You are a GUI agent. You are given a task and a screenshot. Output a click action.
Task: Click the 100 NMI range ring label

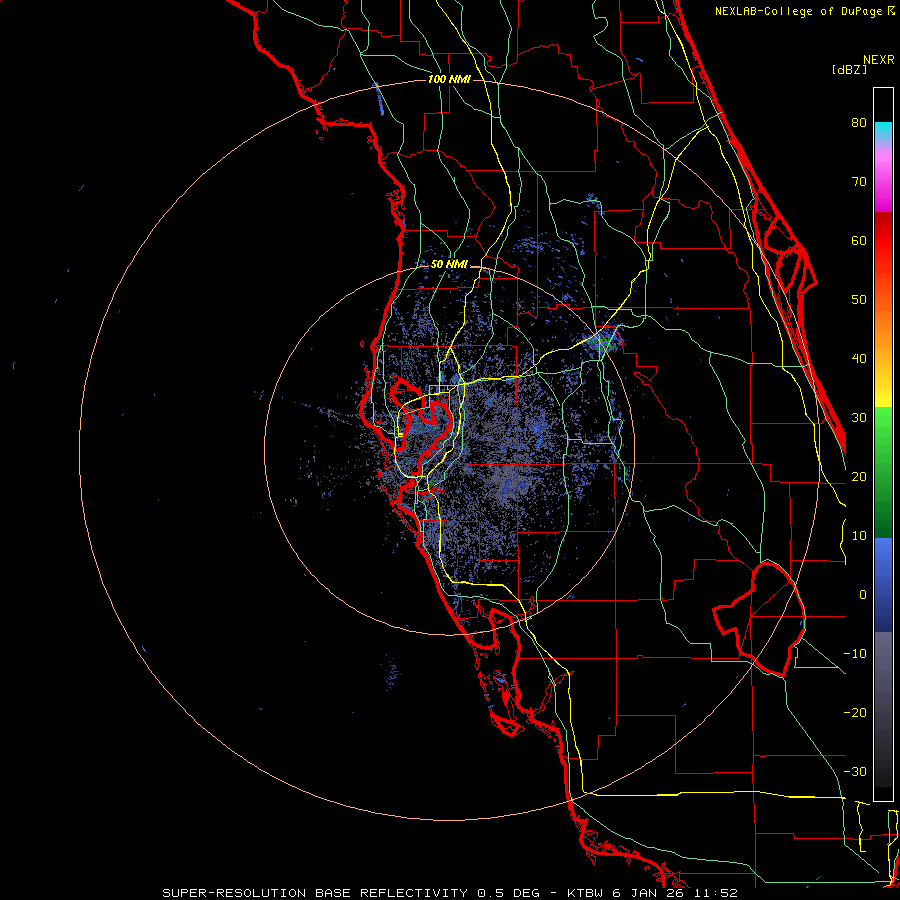(449, 79)
